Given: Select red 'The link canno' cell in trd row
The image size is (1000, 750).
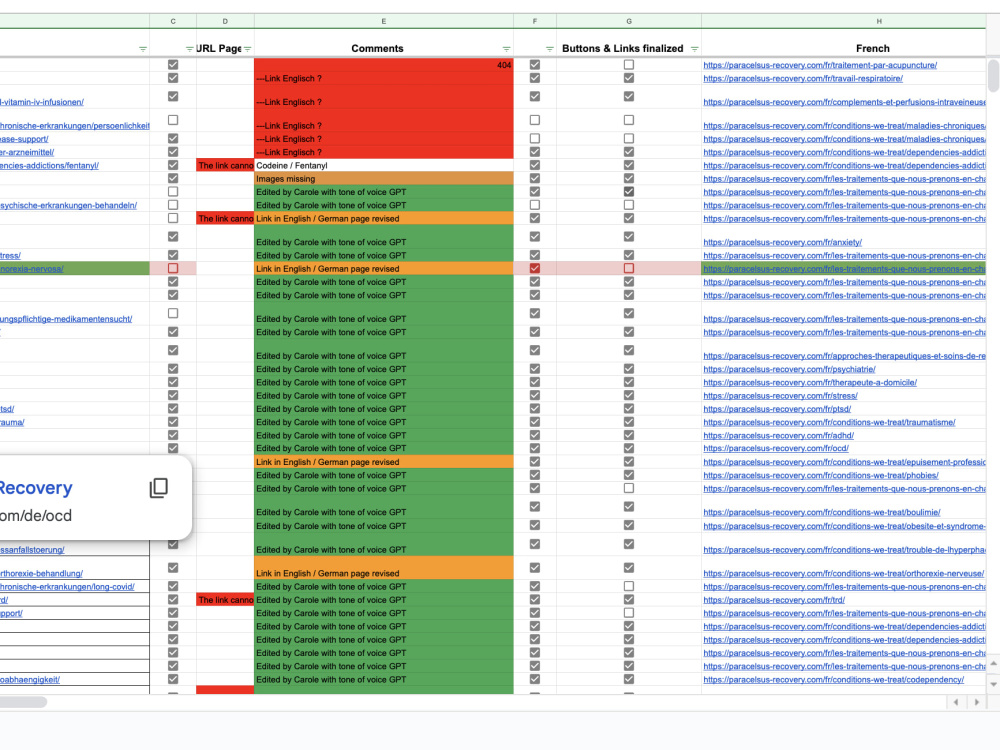Looking at the screenshot, I should tap(225, 599).
